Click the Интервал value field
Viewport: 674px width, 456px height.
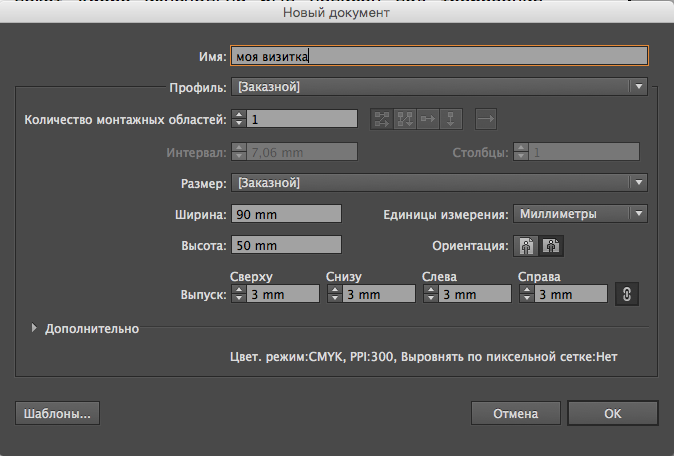302,152
